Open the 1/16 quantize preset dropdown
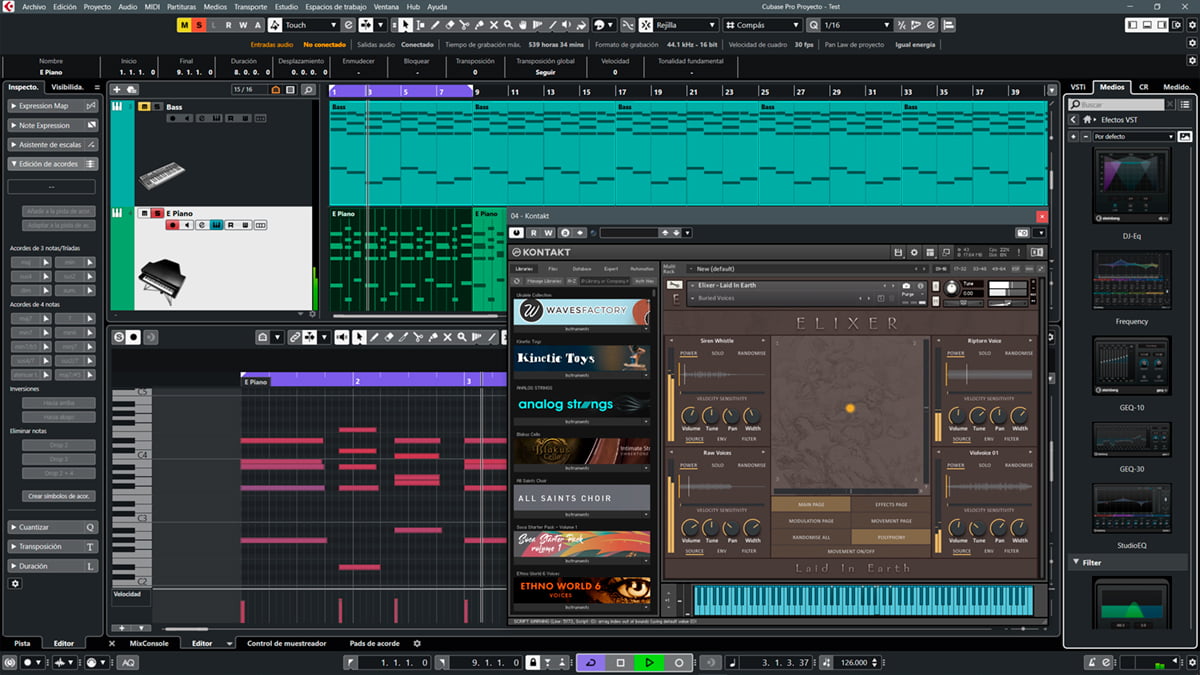 point(855,24)
